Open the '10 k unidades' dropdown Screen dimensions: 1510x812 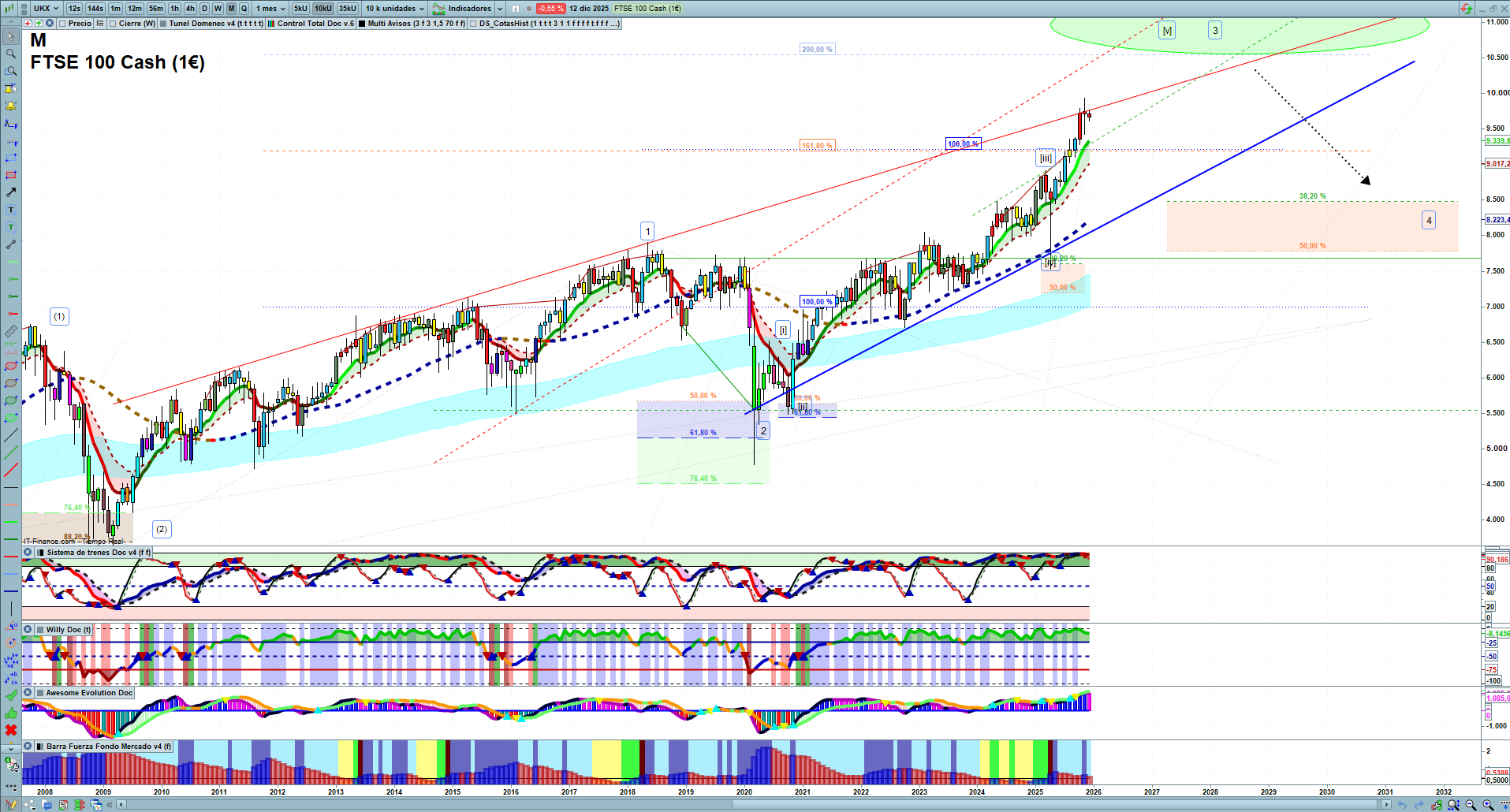coord(395,9)
